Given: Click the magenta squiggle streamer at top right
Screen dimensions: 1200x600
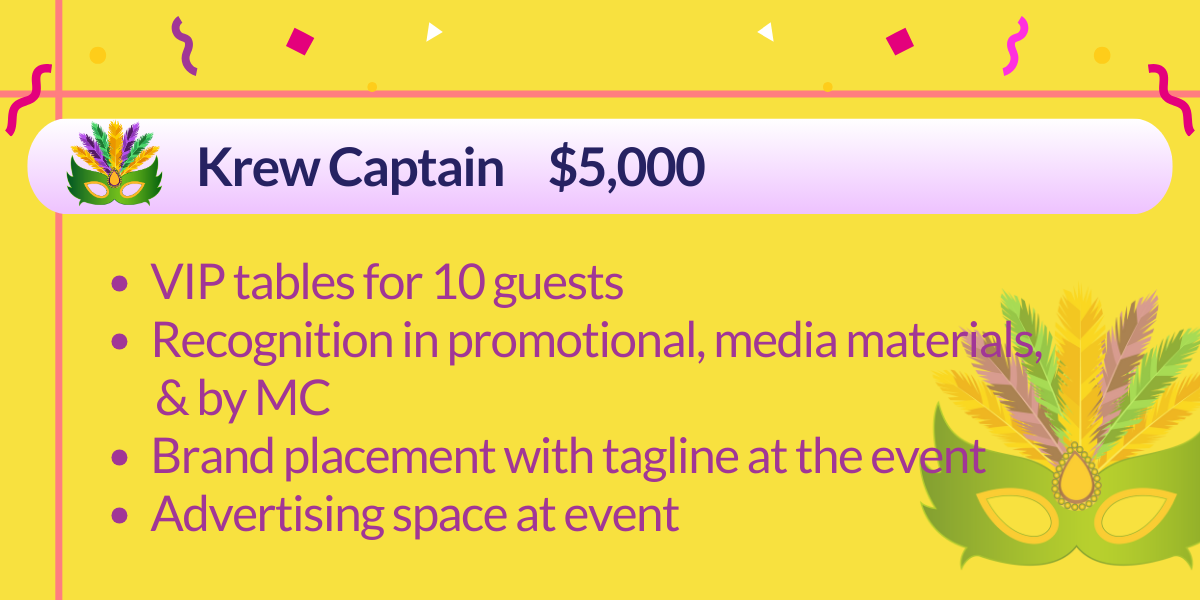Looking at the screenshot, I should click(1017, 46).
